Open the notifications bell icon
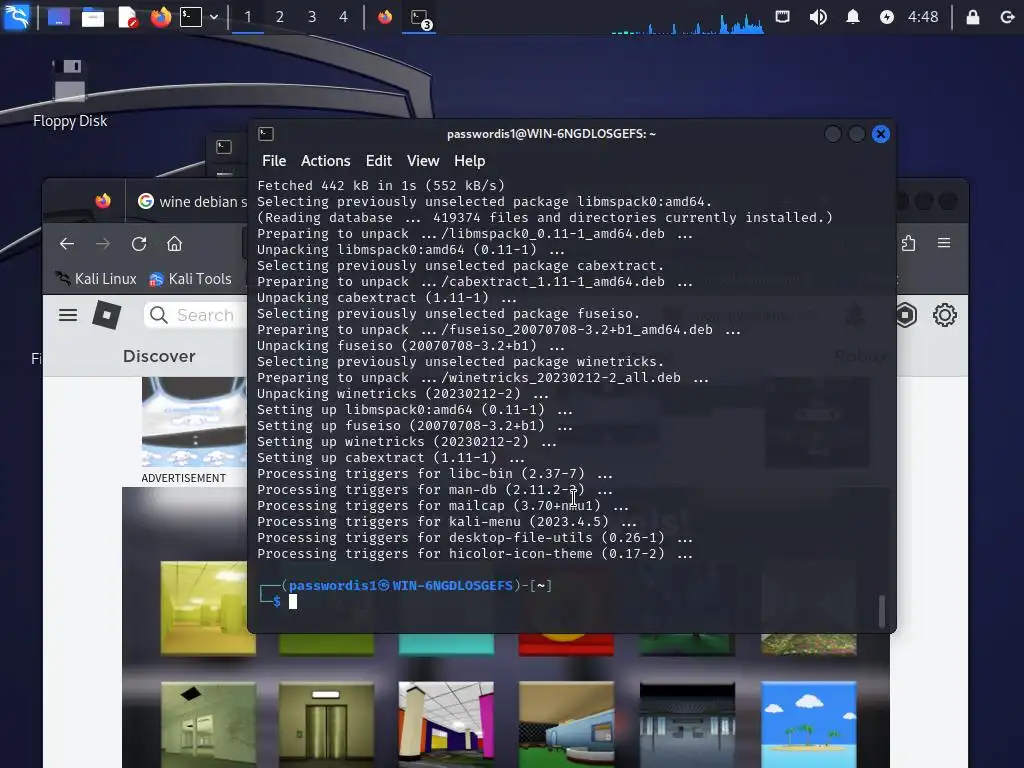Viewport: 1024px width, 768px height. (852, 17)
